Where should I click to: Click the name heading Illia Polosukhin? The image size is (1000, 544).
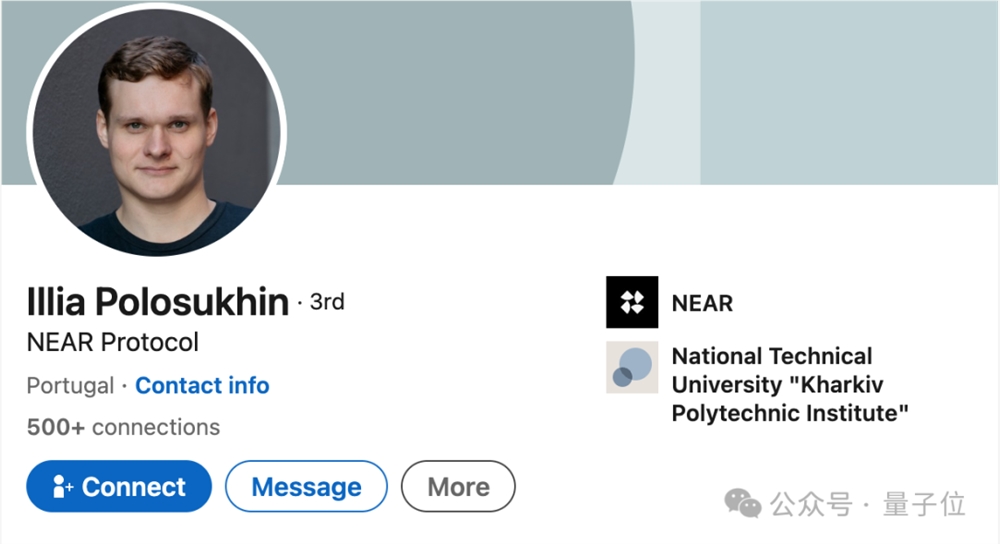(158, 301)
